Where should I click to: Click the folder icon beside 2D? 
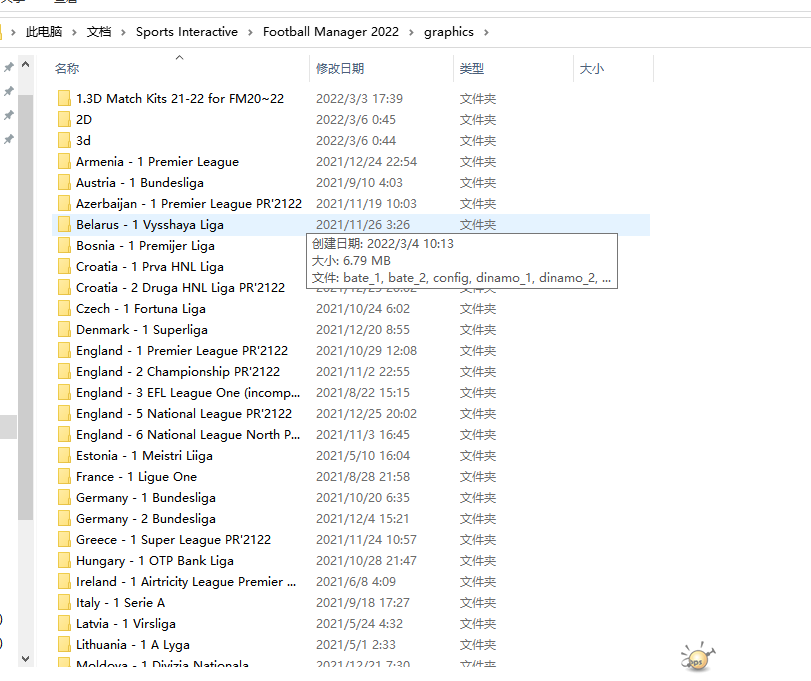coord(64,120)
